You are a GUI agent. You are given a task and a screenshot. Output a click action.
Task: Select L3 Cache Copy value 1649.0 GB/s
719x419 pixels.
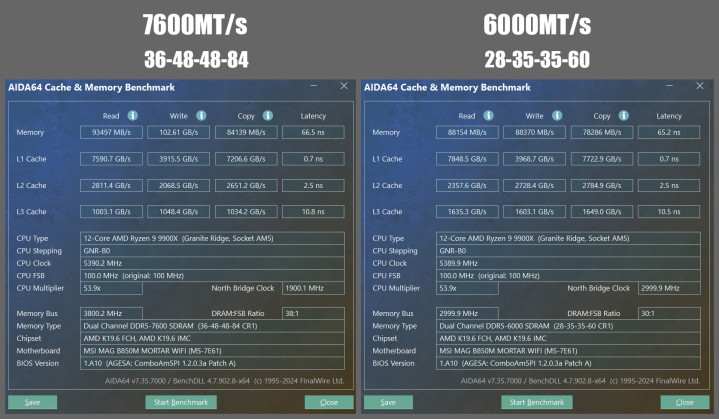tap(602, 211)
